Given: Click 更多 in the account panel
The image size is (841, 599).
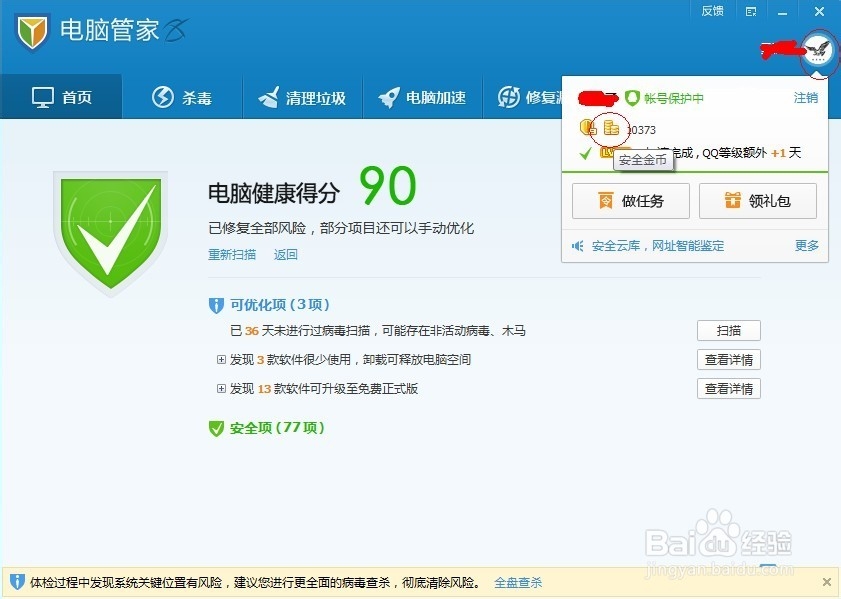Looking at the screenshot, I should pos(807,246).
